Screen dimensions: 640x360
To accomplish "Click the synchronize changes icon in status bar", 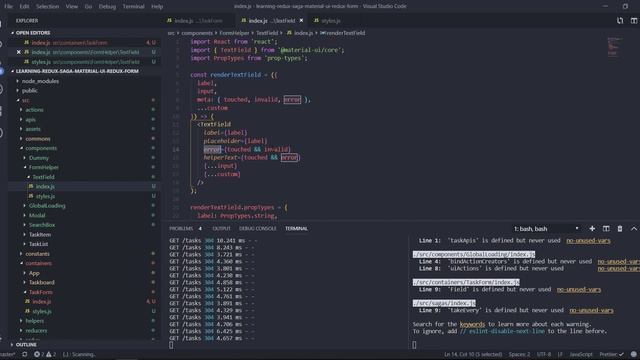I will [24, 354].
